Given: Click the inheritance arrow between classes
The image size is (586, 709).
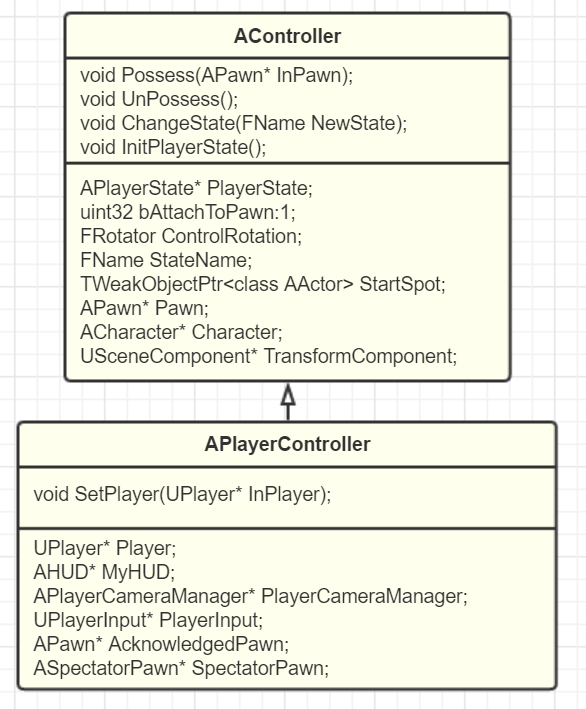Looking at the screenshot, I should point(288,402).
